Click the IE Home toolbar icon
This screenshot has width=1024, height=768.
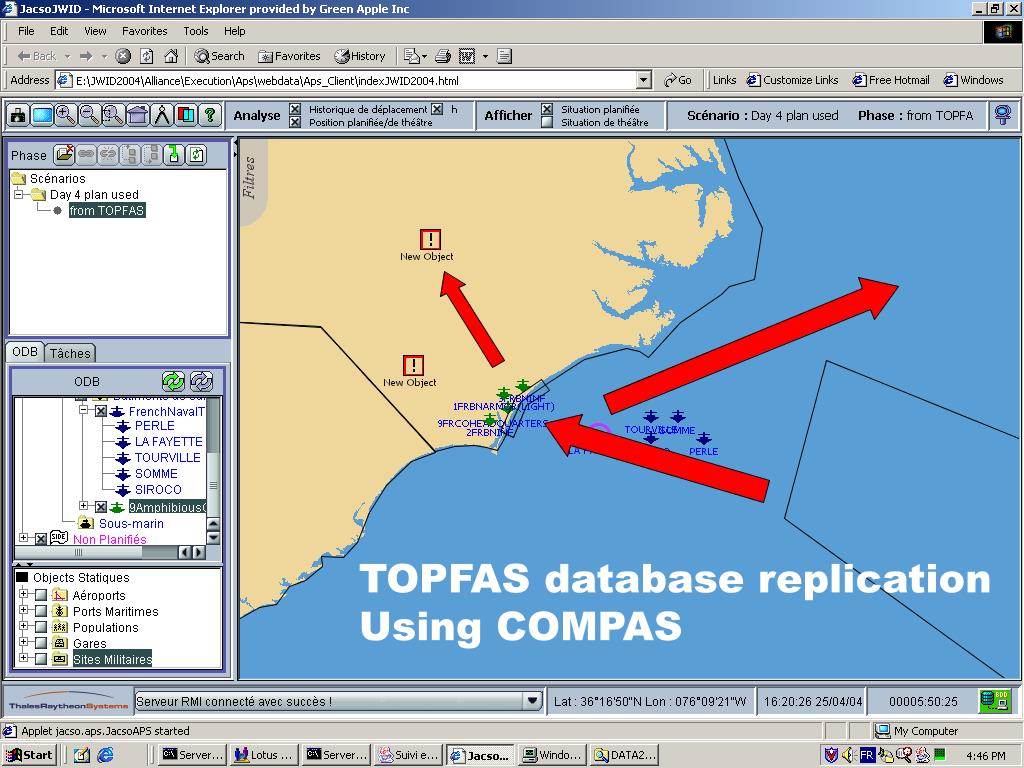tap(171, 56)
